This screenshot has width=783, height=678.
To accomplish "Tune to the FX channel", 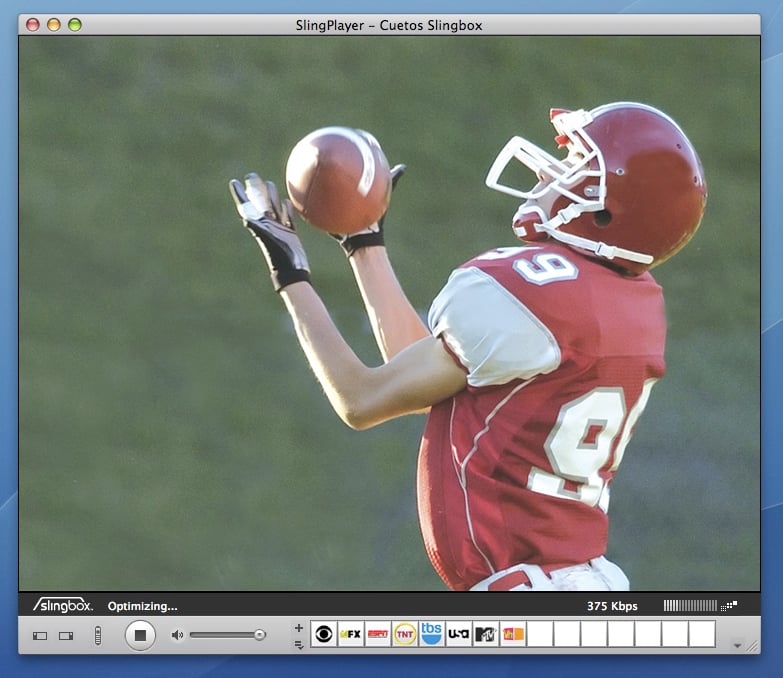I will coord(351,634).
